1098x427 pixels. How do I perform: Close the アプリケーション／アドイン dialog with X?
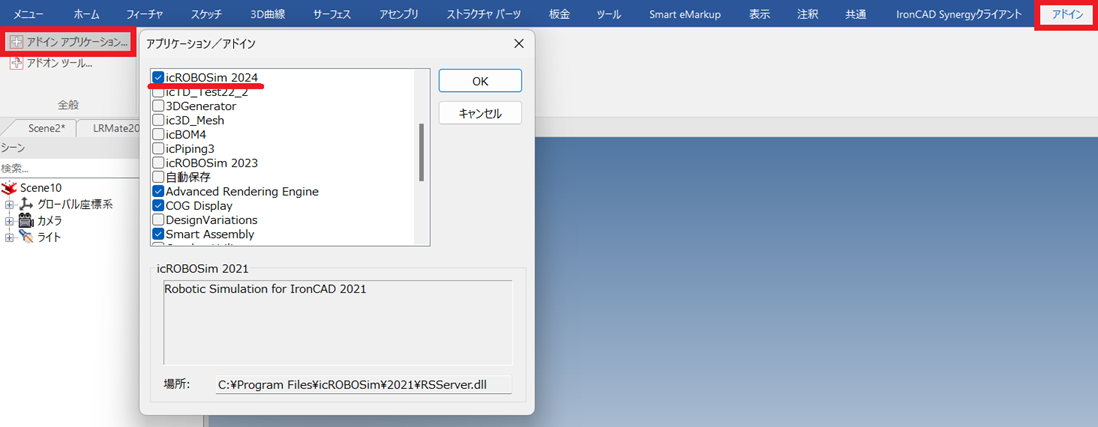tap(519, 43)
